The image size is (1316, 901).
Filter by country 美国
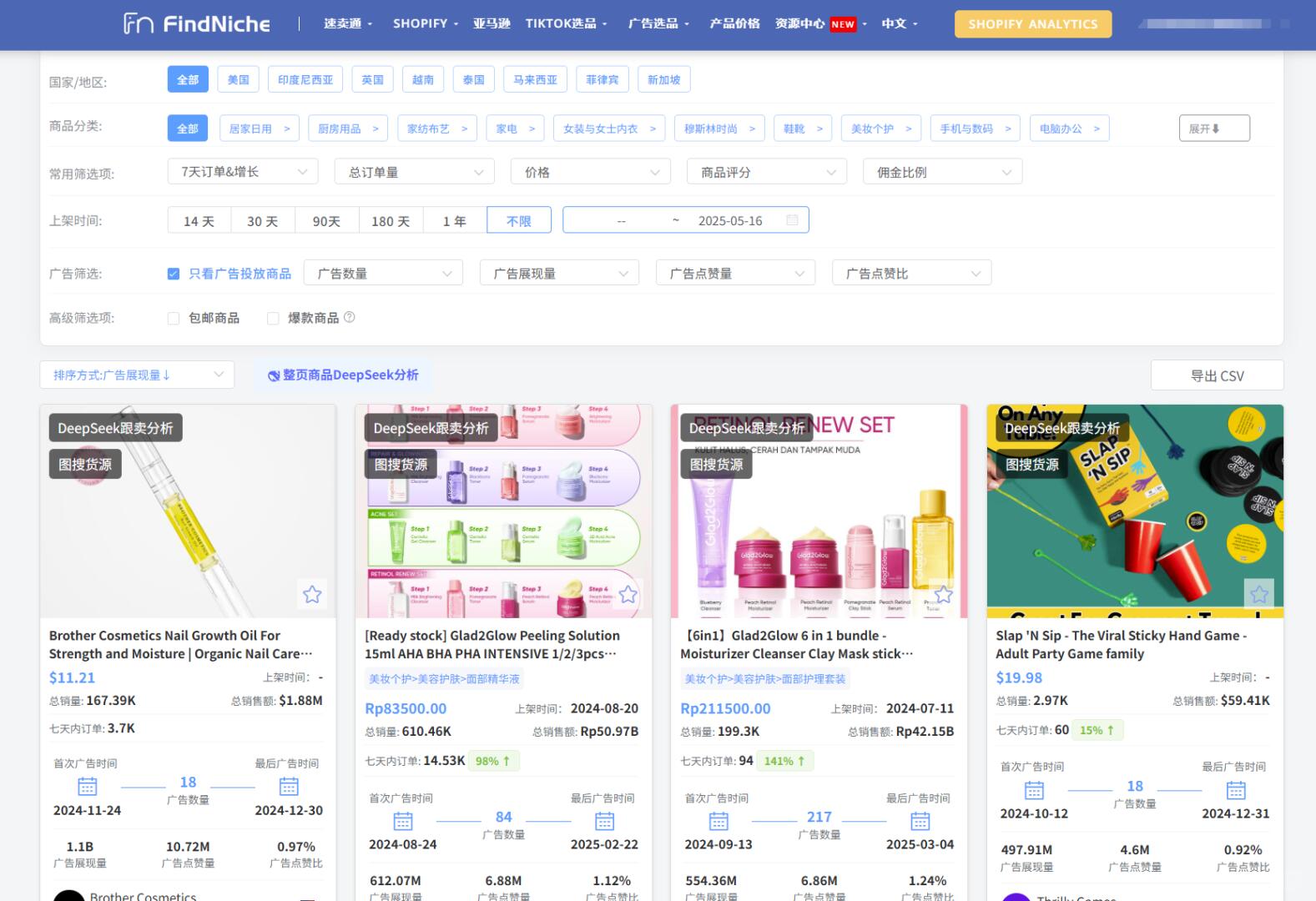pyautogui.click(x=239, y=80)
